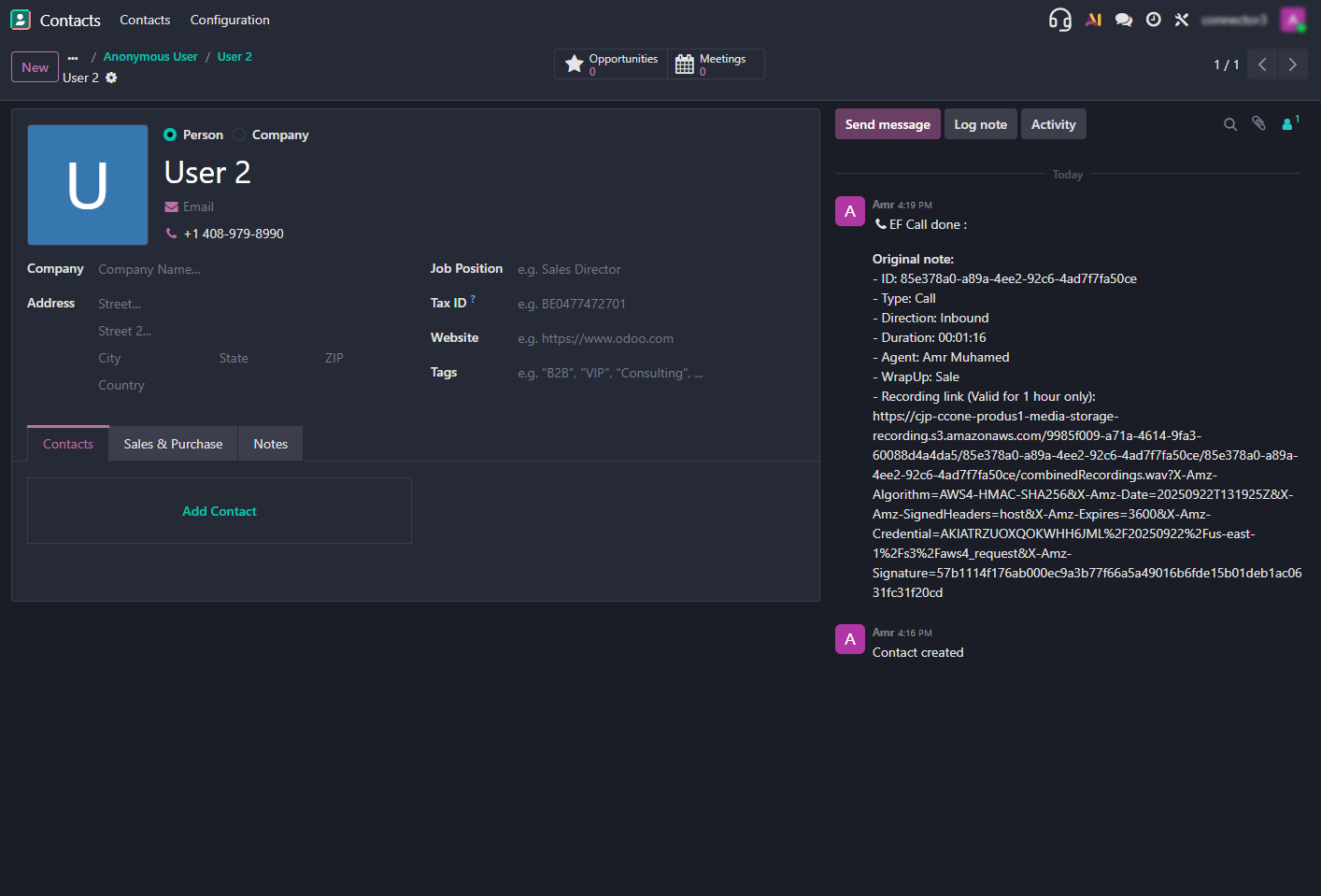Search messages with chatter magnifier icon
Screen dimensions: 1321x896
1230,124
